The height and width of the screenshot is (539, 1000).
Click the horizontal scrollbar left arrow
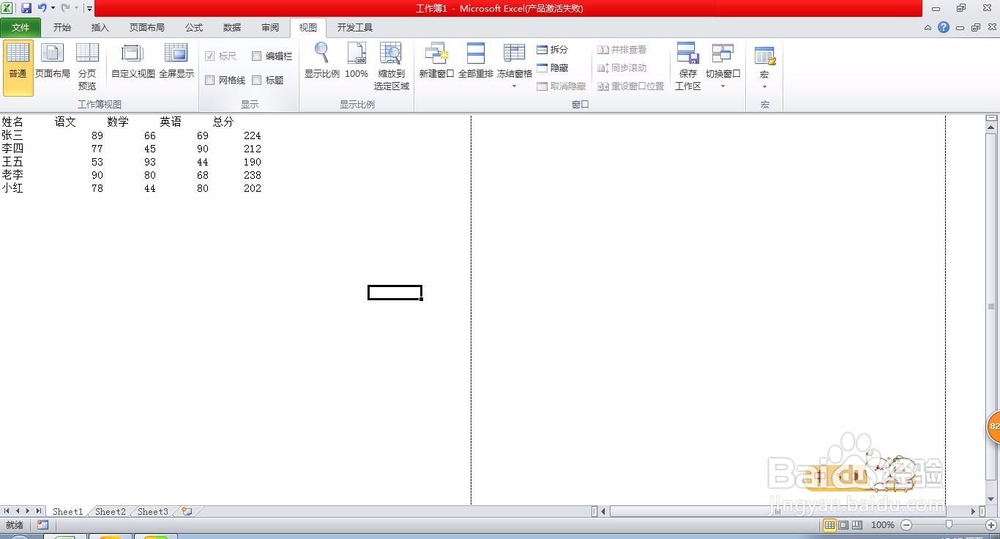tap(603, 512)
